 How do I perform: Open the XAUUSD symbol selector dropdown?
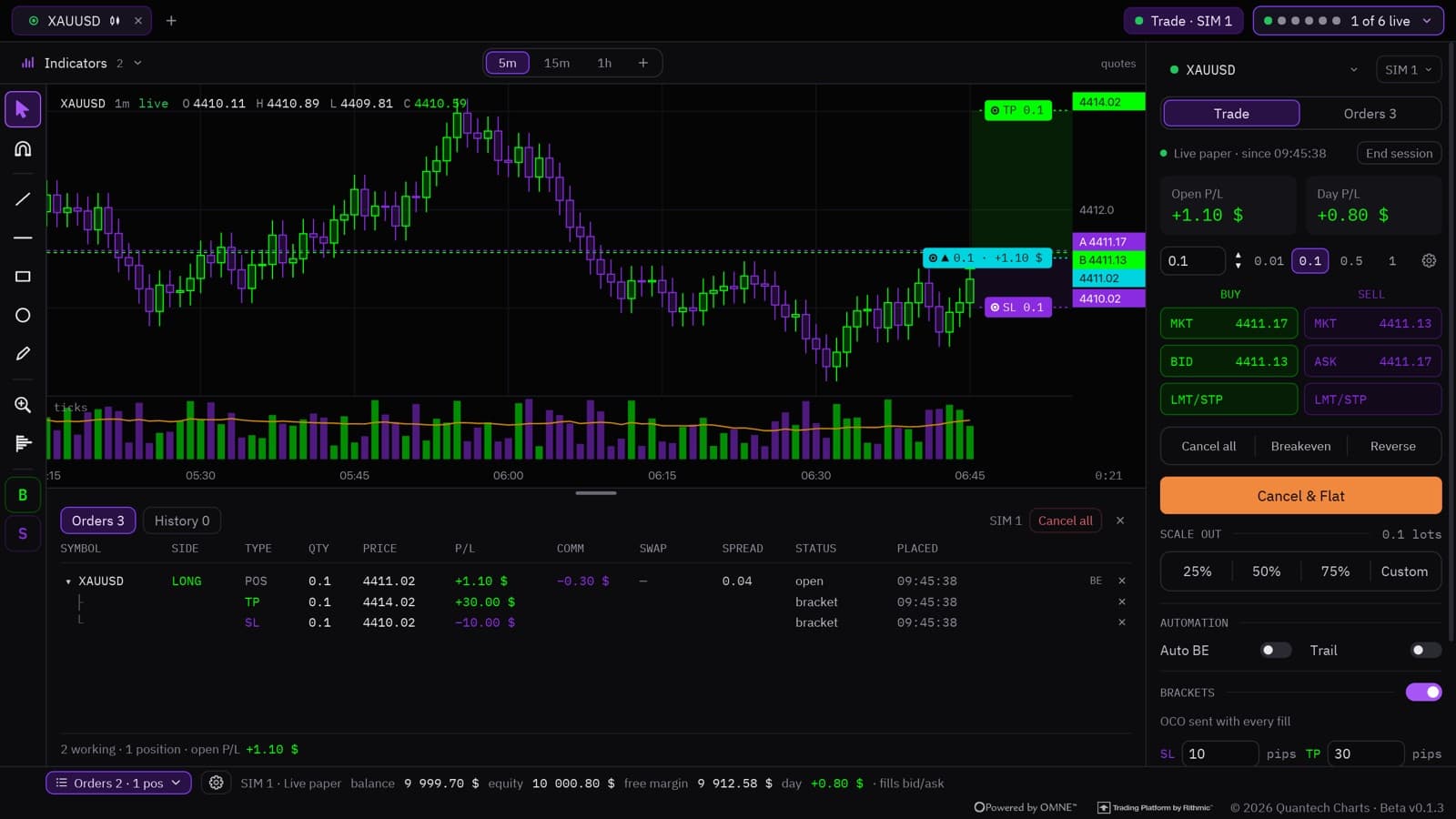point(1264,70)
